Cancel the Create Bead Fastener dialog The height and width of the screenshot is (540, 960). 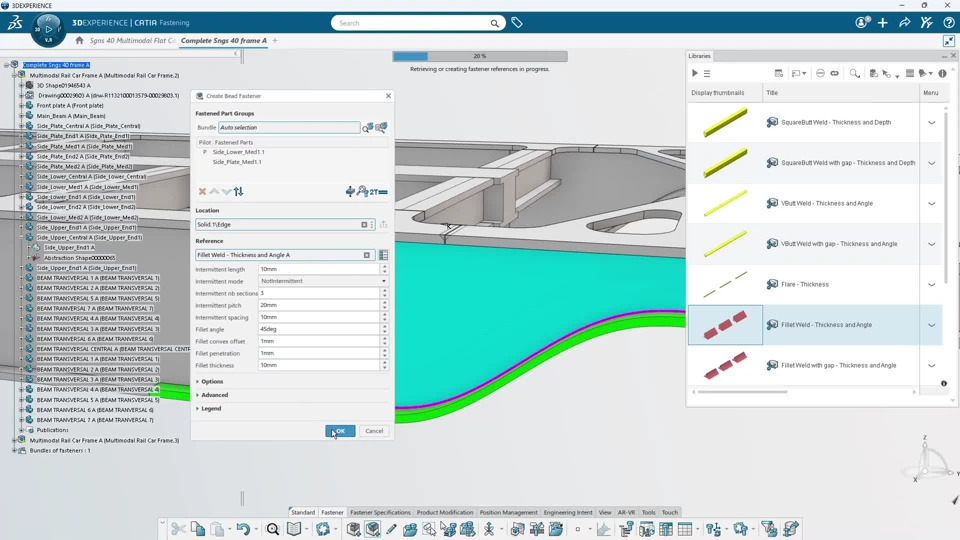pos(374,431)
